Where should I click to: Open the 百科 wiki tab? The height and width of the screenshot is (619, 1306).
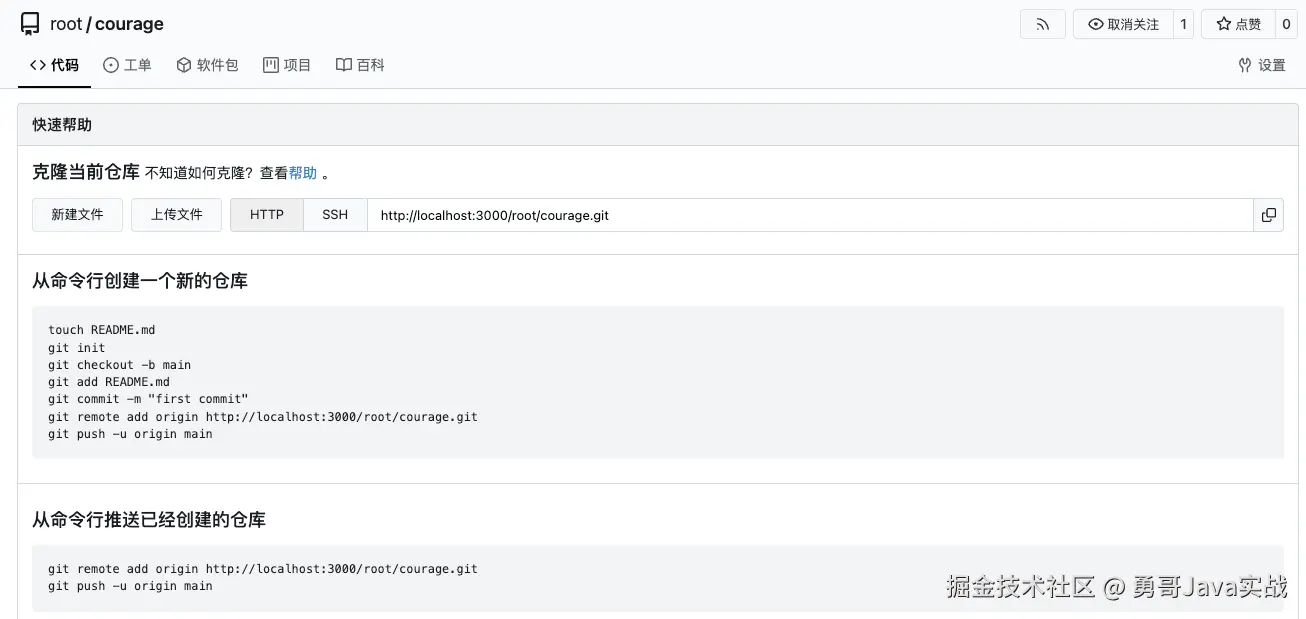pos(360,65)
